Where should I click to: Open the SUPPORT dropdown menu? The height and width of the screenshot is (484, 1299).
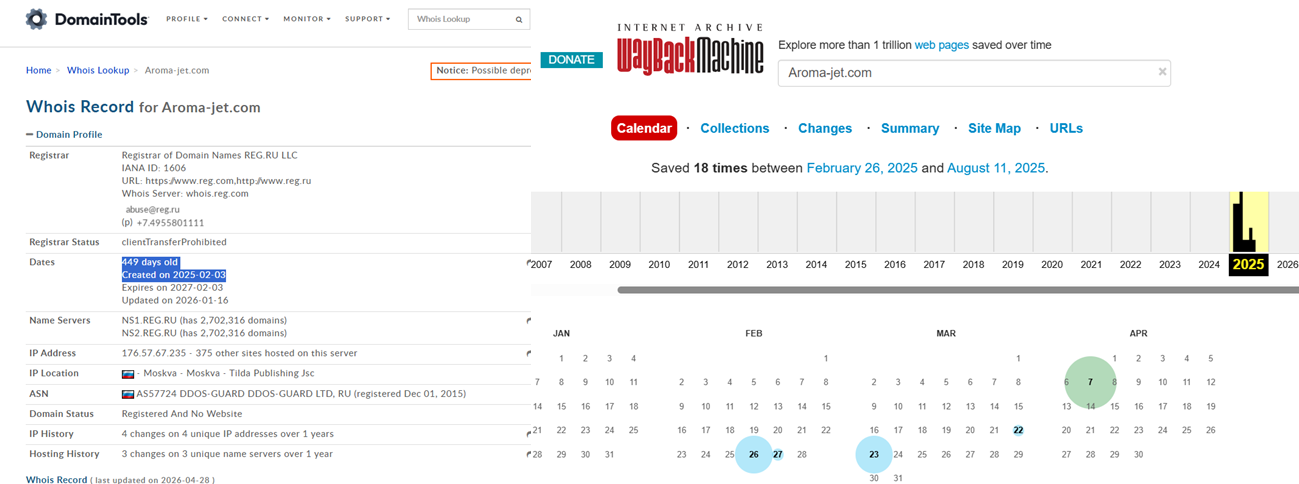(x=368, y=19)
